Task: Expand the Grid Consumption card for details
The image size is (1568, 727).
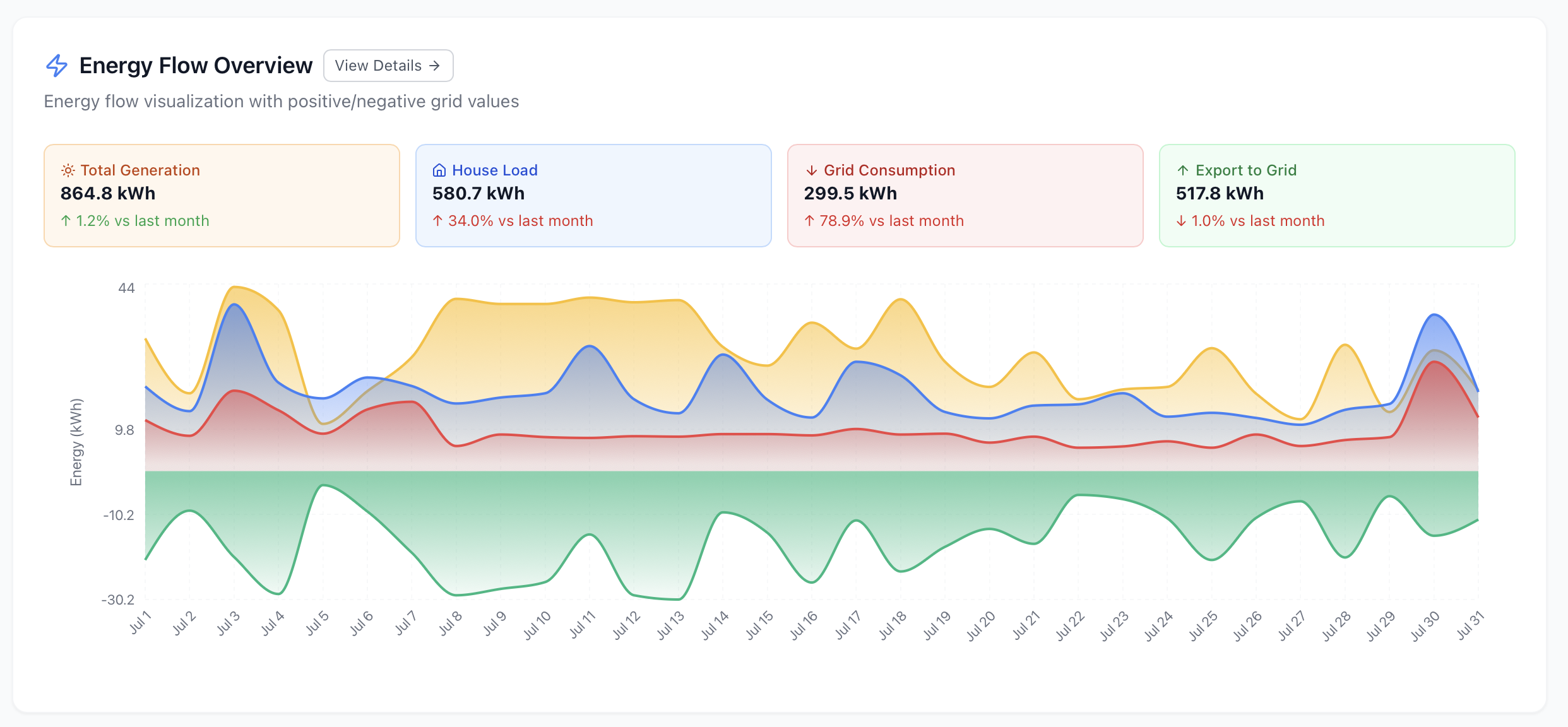Action: (964, 195)
